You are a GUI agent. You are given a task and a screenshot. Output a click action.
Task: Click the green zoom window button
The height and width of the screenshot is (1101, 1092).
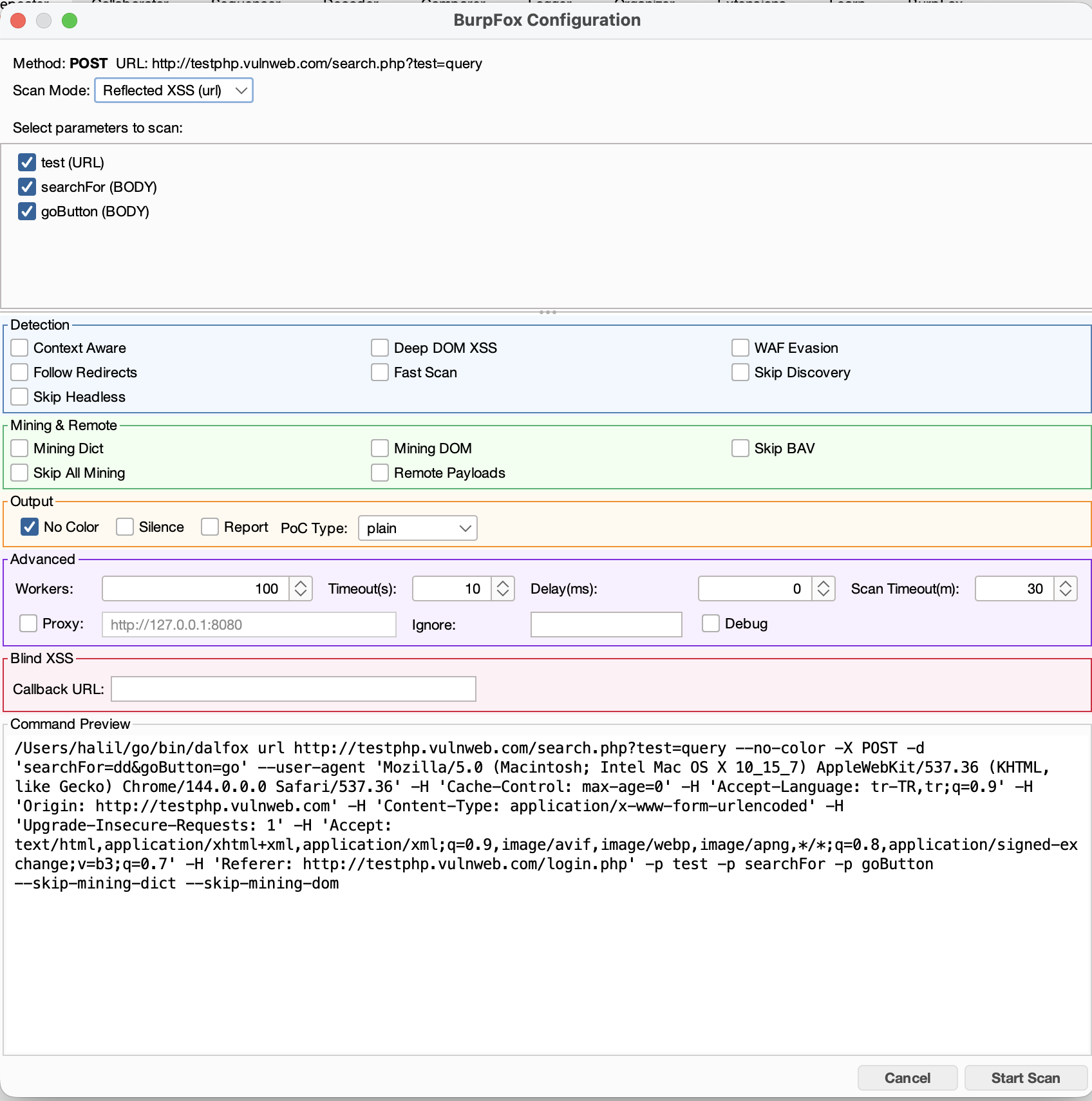[x=70, y=21]
